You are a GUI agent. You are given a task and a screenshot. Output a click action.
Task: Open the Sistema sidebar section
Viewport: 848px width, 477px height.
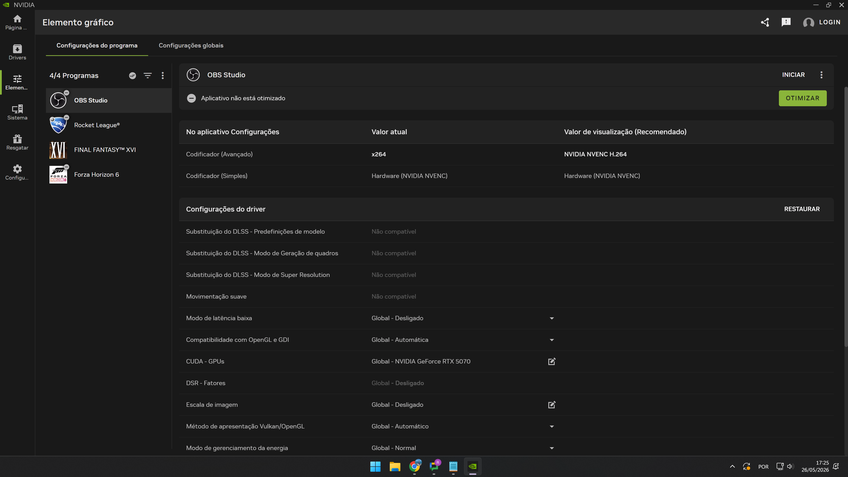[17, 112]
